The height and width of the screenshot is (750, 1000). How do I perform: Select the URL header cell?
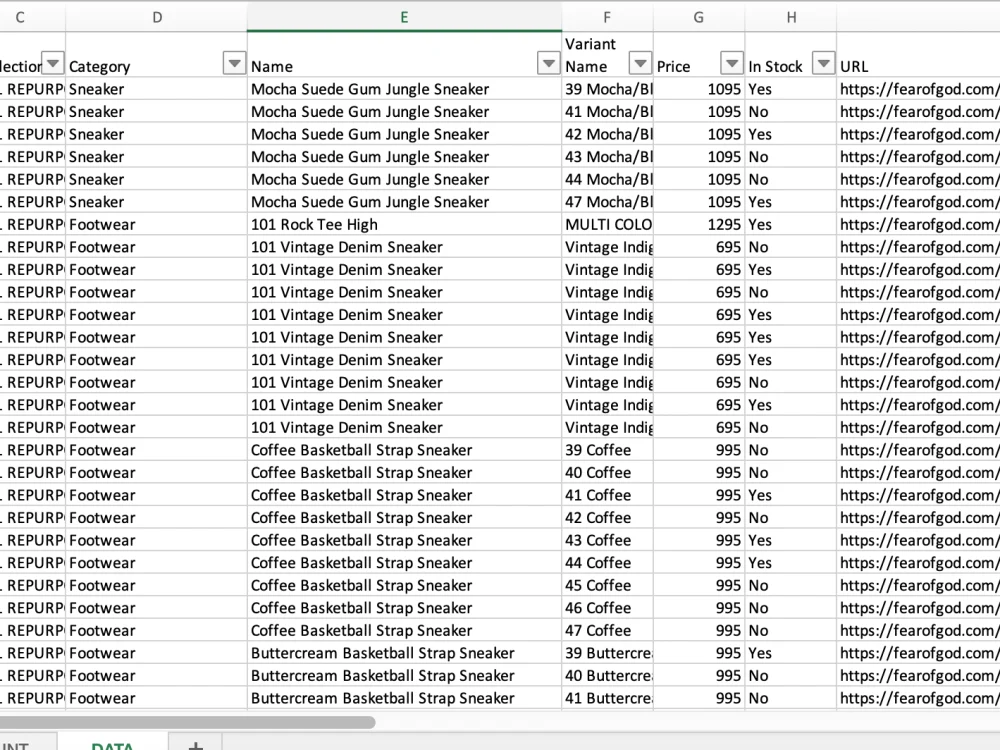click(918, 55)
